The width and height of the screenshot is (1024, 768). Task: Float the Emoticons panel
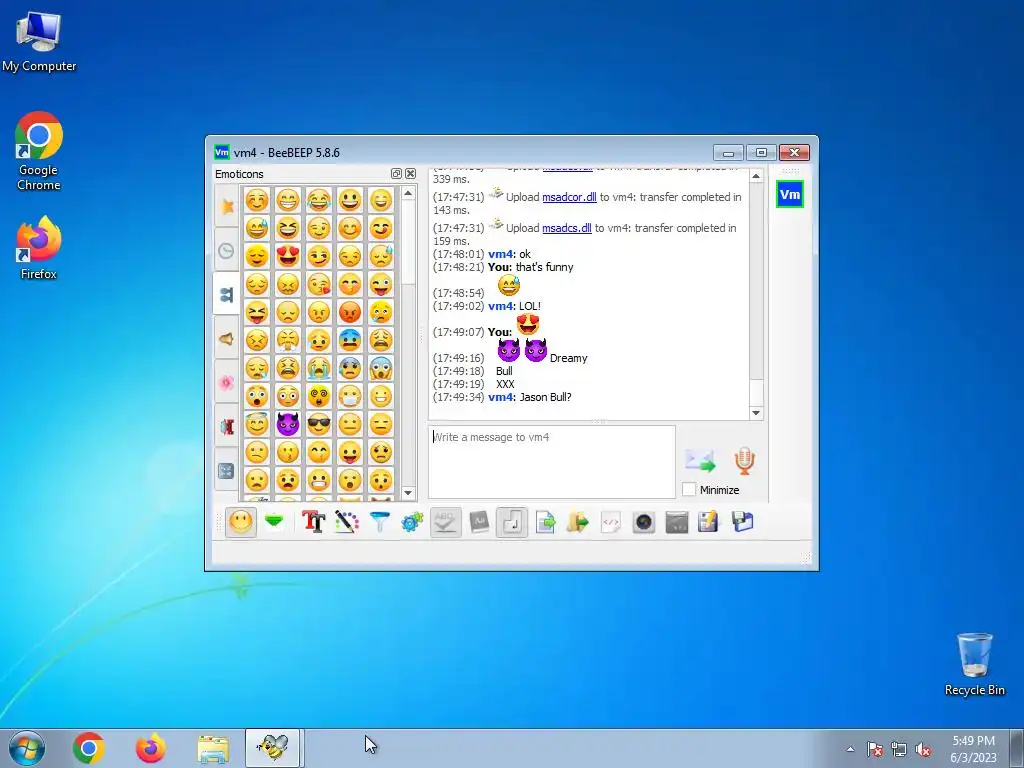(x=396, y=174)
